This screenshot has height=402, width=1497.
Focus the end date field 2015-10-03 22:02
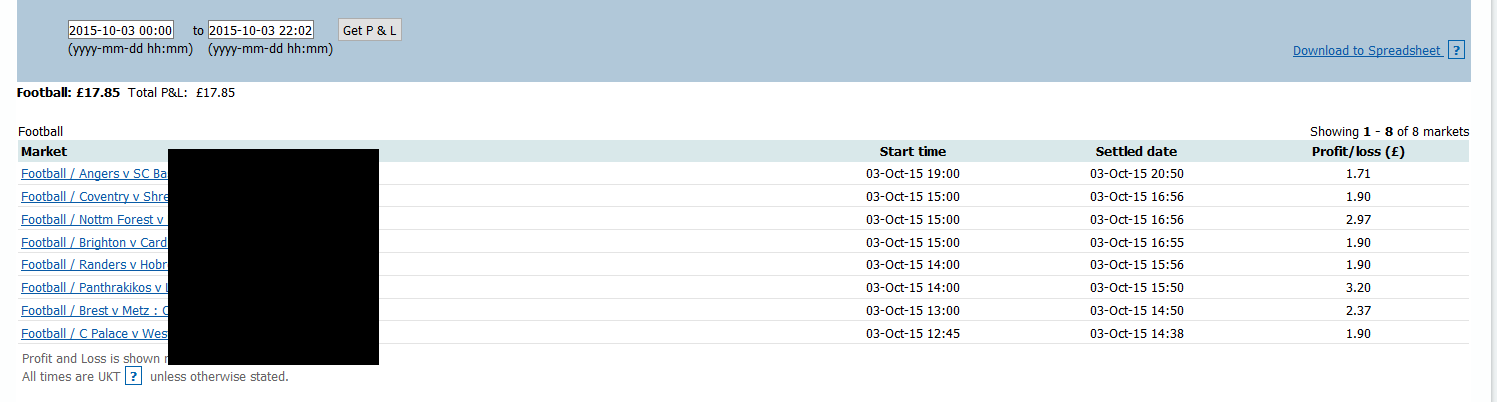coord(261,30)
